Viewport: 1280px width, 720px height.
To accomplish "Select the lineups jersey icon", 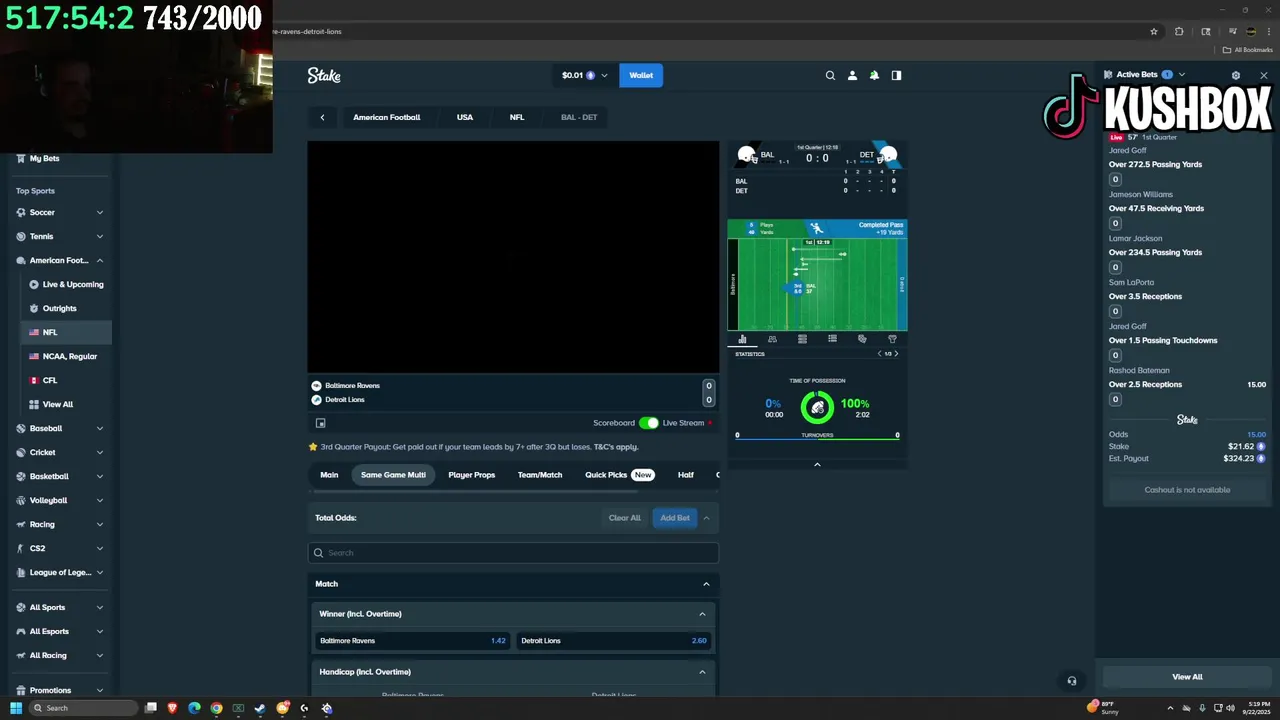I will [x=892, y=339].
